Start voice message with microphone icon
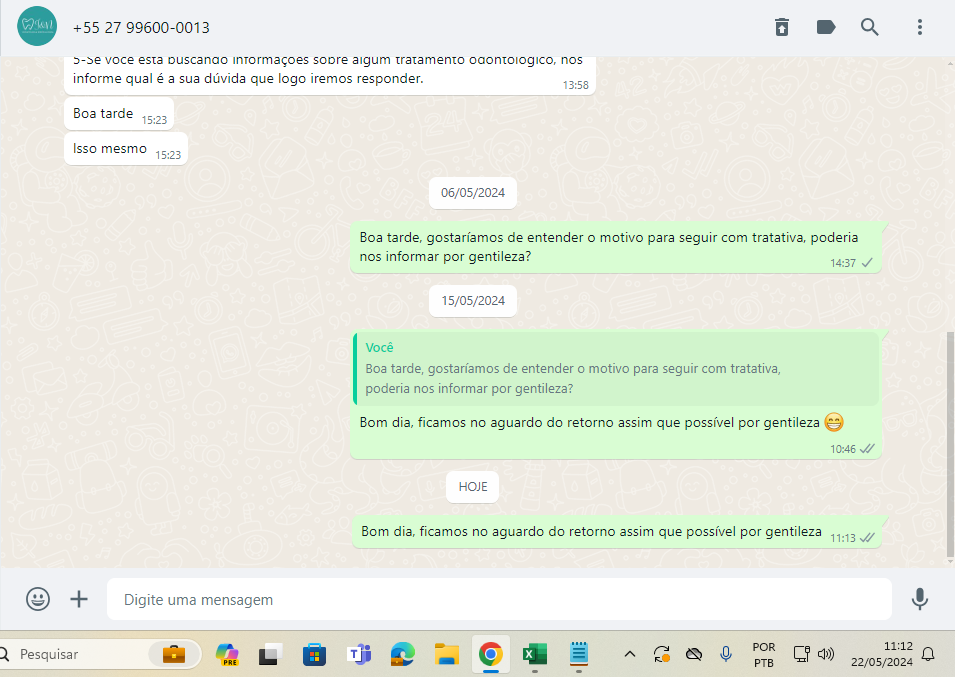 919,599
